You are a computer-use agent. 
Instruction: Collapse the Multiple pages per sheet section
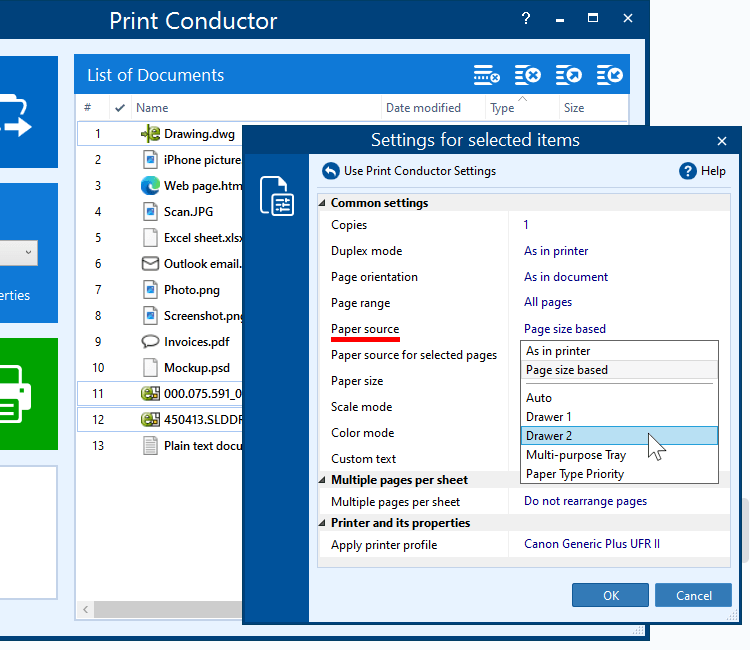(x=322, y=480)
